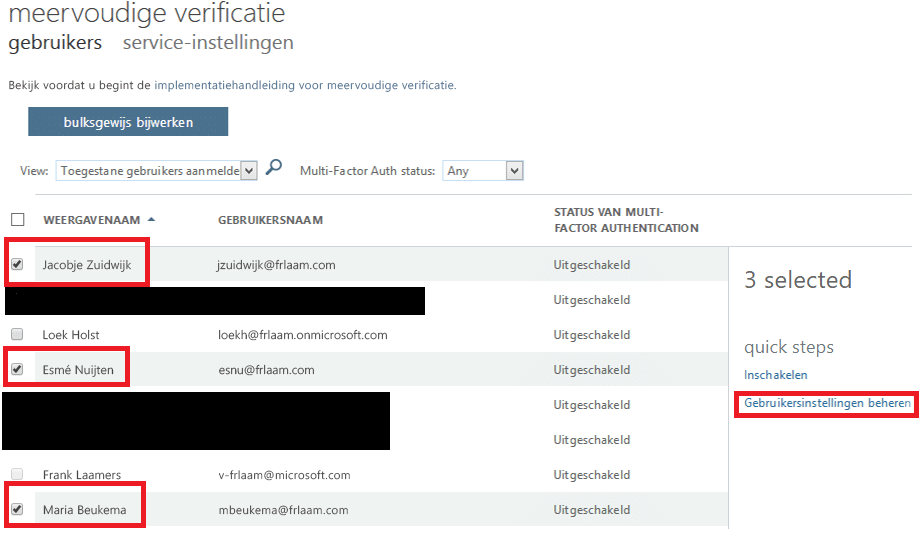
Task: Select the name Frank Laamers
Action: [82, 474]
